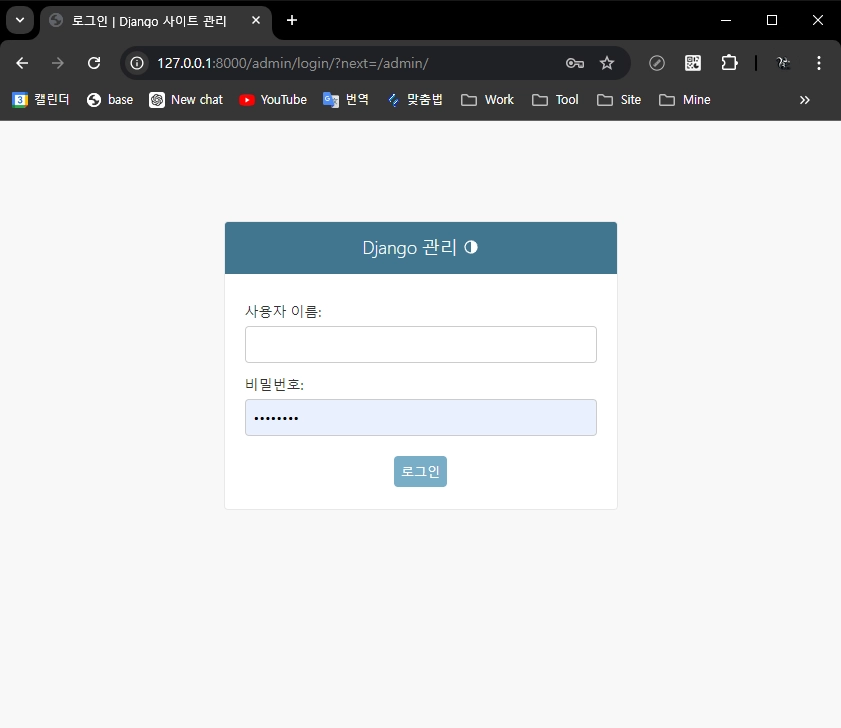Open the New chat bookmark
Image resolution: width=841 pixels, height=728 pixels.
[186, 100]
